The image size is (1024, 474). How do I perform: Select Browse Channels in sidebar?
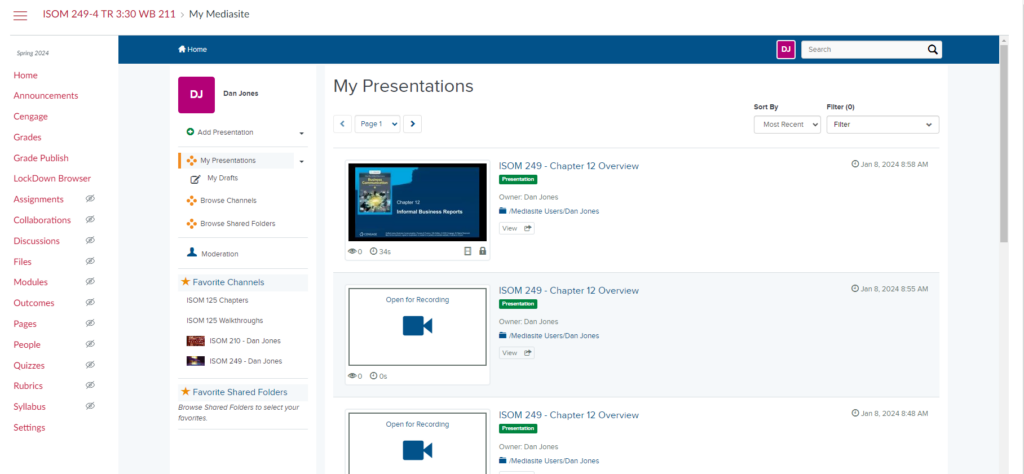click(x=228, y=200)
